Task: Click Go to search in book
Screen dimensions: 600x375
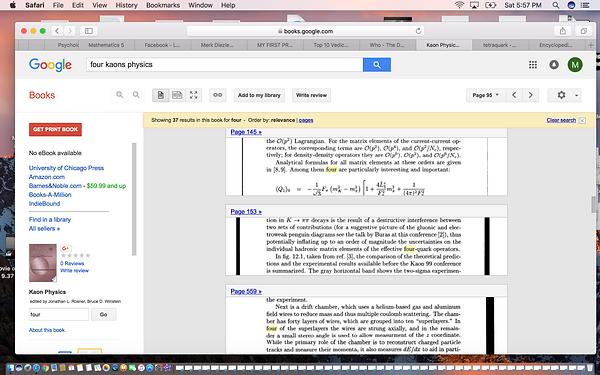Action: pyautogui.click(x=103, y=315)
